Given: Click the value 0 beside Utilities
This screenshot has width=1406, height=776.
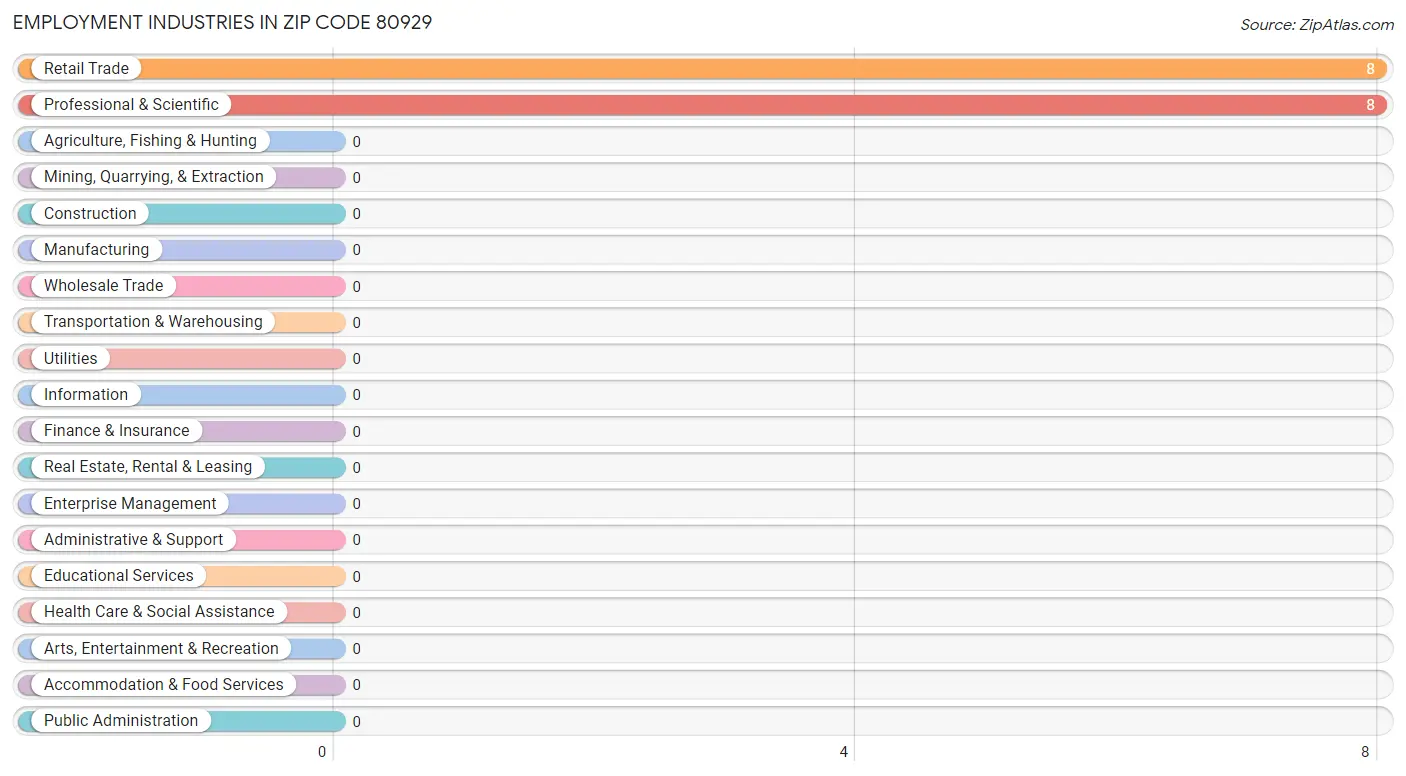Looking at the screenshot, I should [x=356, y=359].
